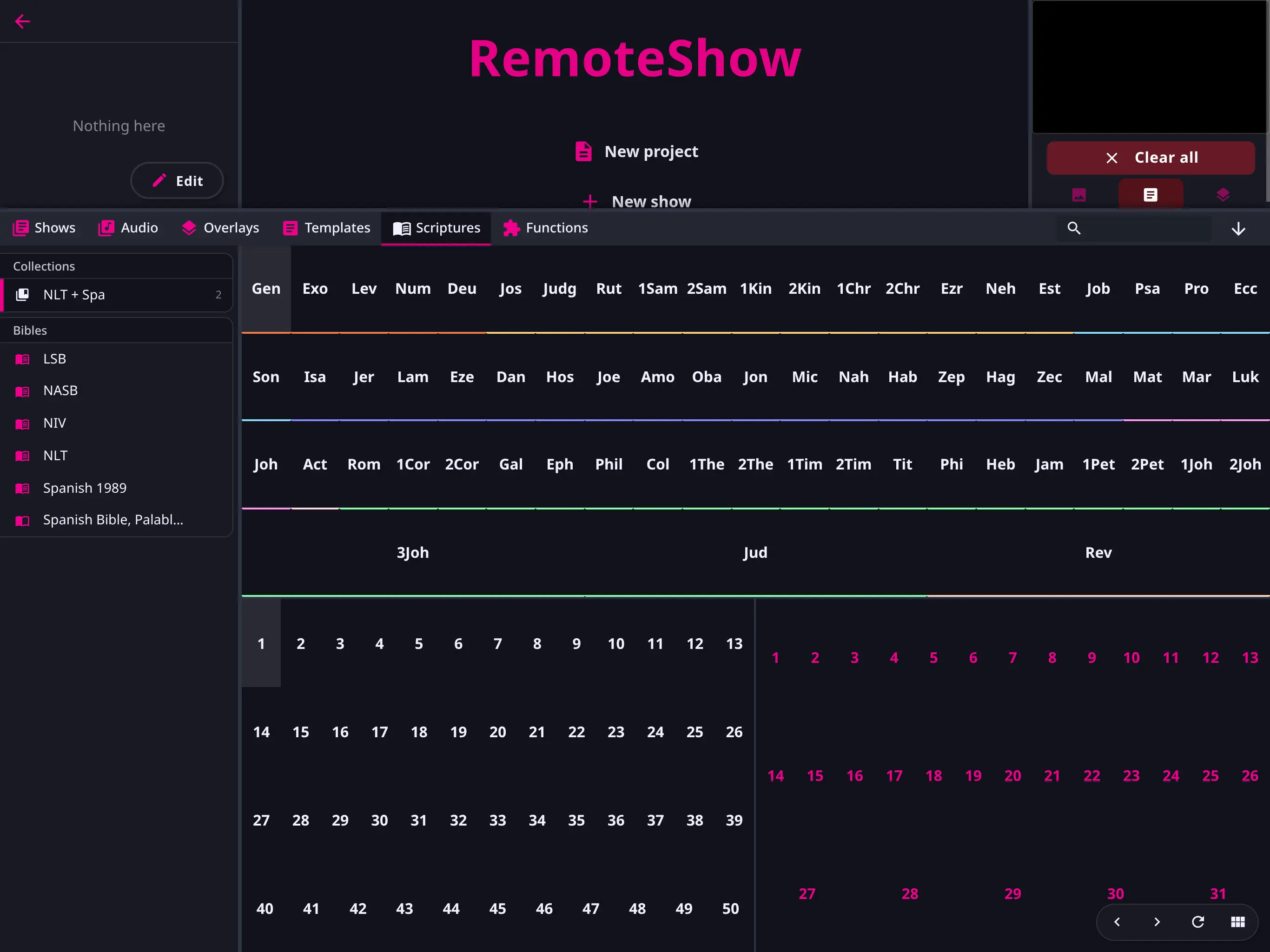Click the downward arrow icon in the Scriptures toolbar
The image size is (1270, 952).
[x=1238, y=228]
